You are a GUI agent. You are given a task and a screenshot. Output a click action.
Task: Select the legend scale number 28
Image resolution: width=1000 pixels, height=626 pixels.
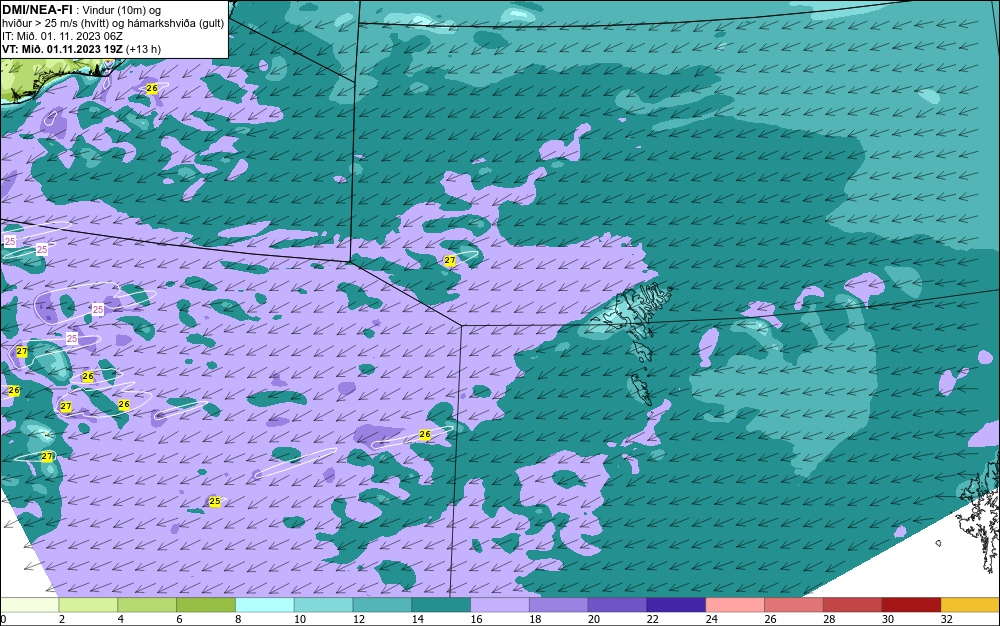pos(828,619)
